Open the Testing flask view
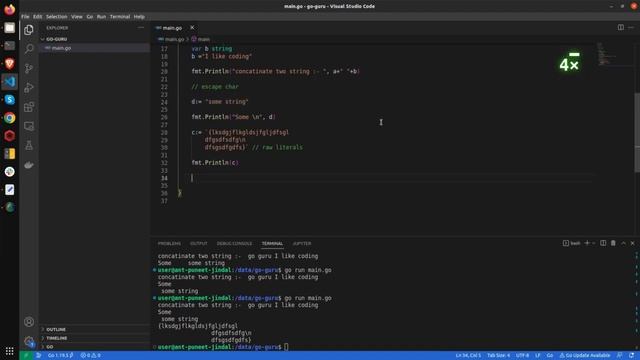640x360 pixels. (29, 145)
